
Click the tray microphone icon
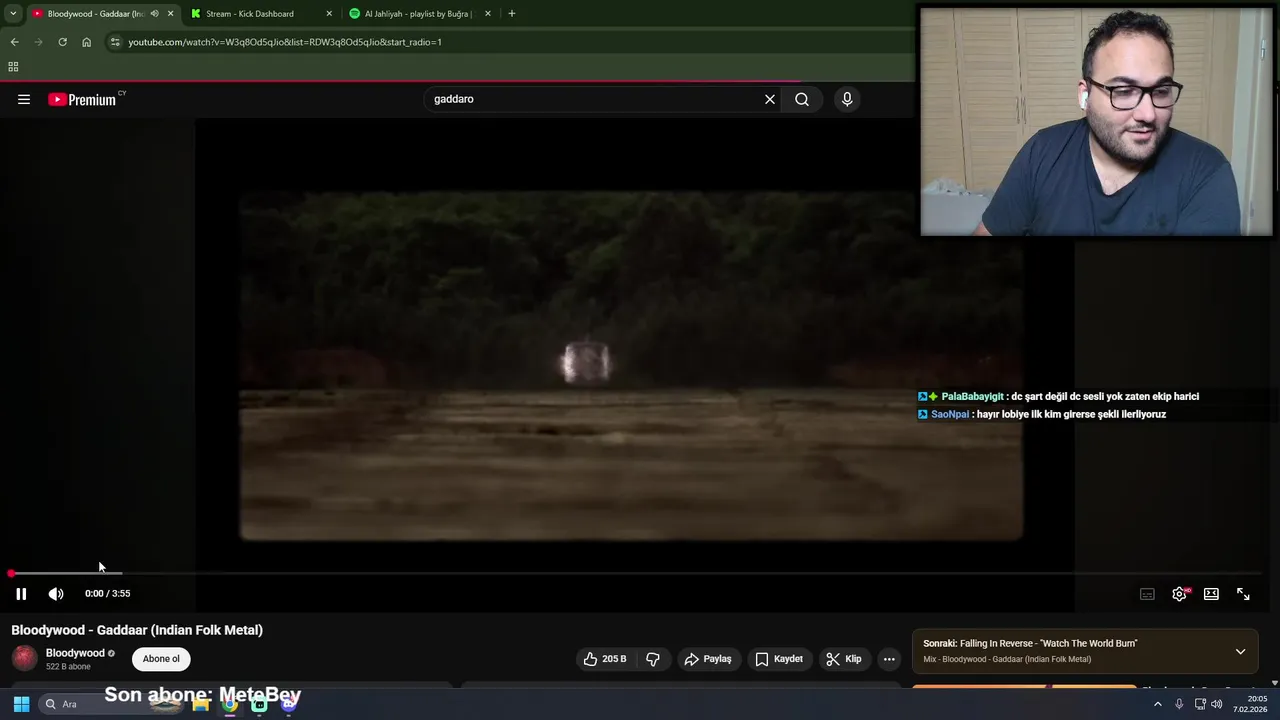(1179, 704)
